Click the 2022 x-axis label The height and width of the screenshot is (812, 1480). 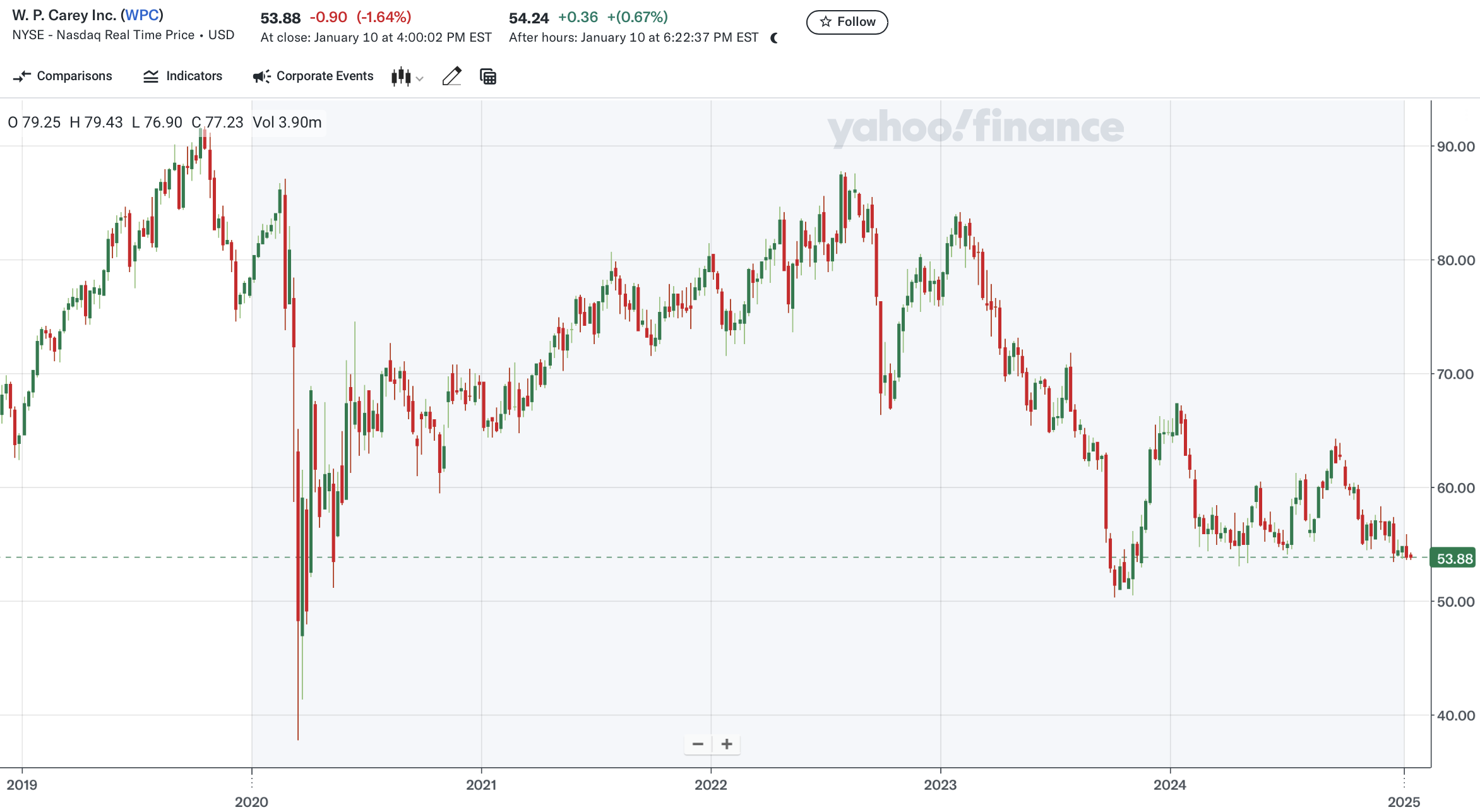pyautogui.click(x=711, y=785)
